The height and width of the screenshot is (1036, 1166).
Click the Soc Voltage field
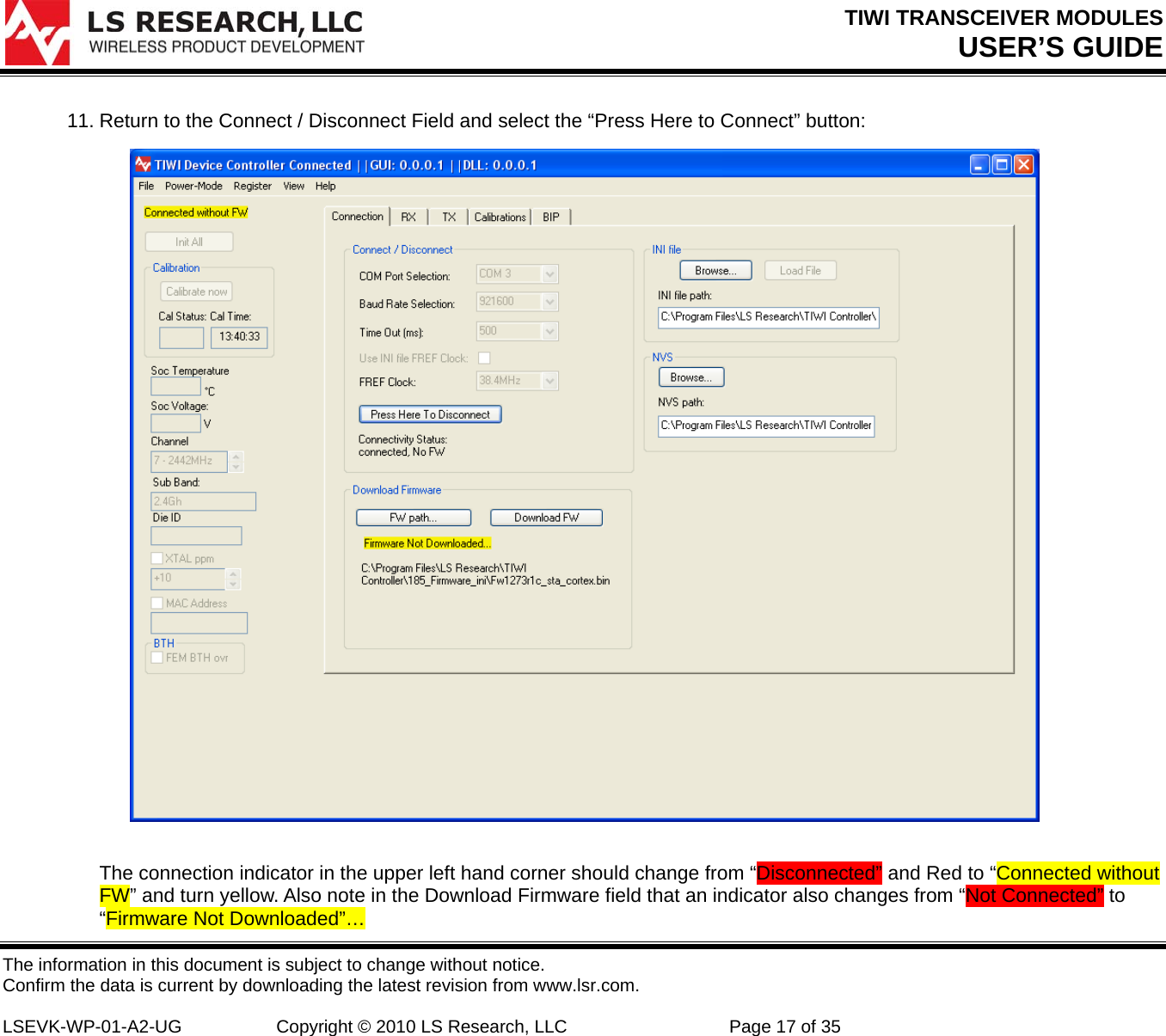(x=176, y=423)
